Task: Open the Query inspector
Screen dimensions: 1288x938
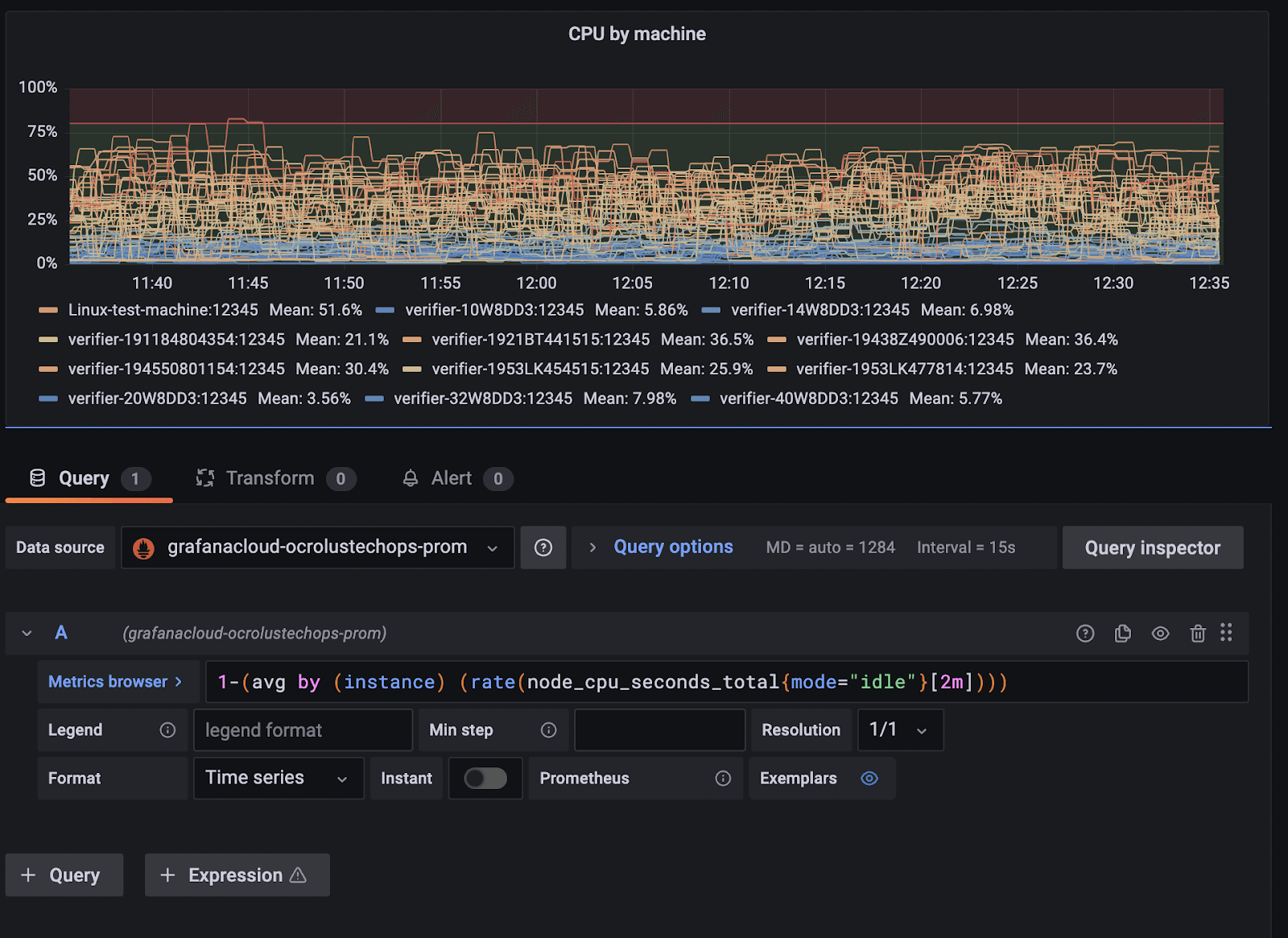Action: (x=1152, y=548)
